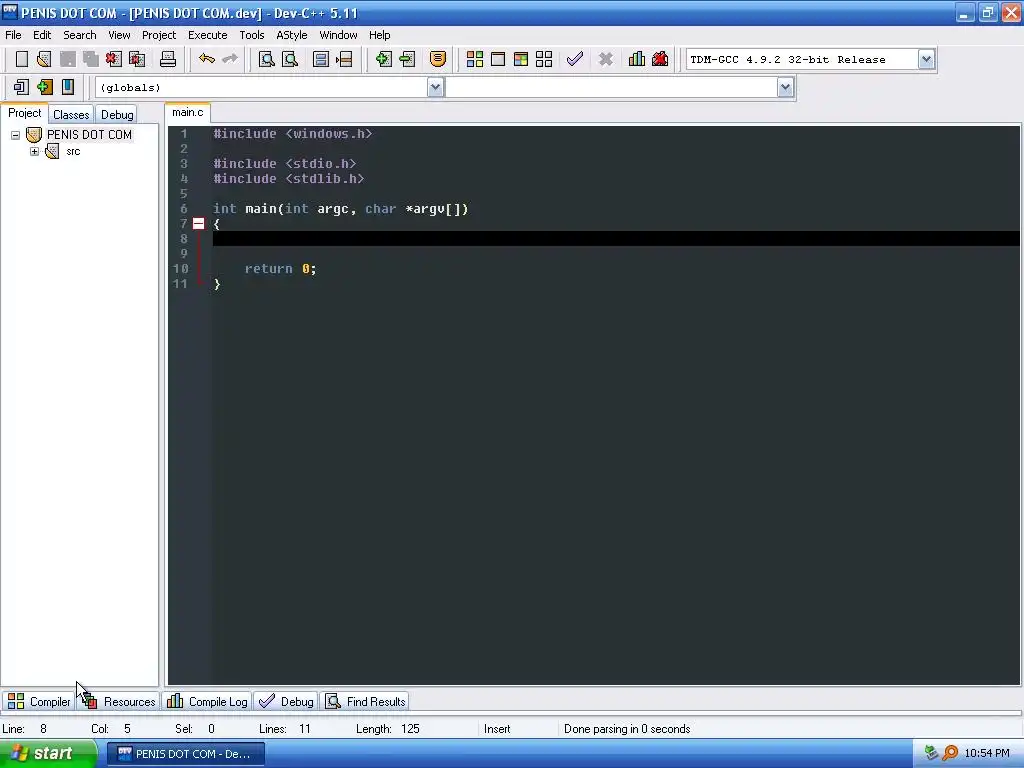1024x768 pixels.
Task: Open the Window menu
Action: coord(338,35)
